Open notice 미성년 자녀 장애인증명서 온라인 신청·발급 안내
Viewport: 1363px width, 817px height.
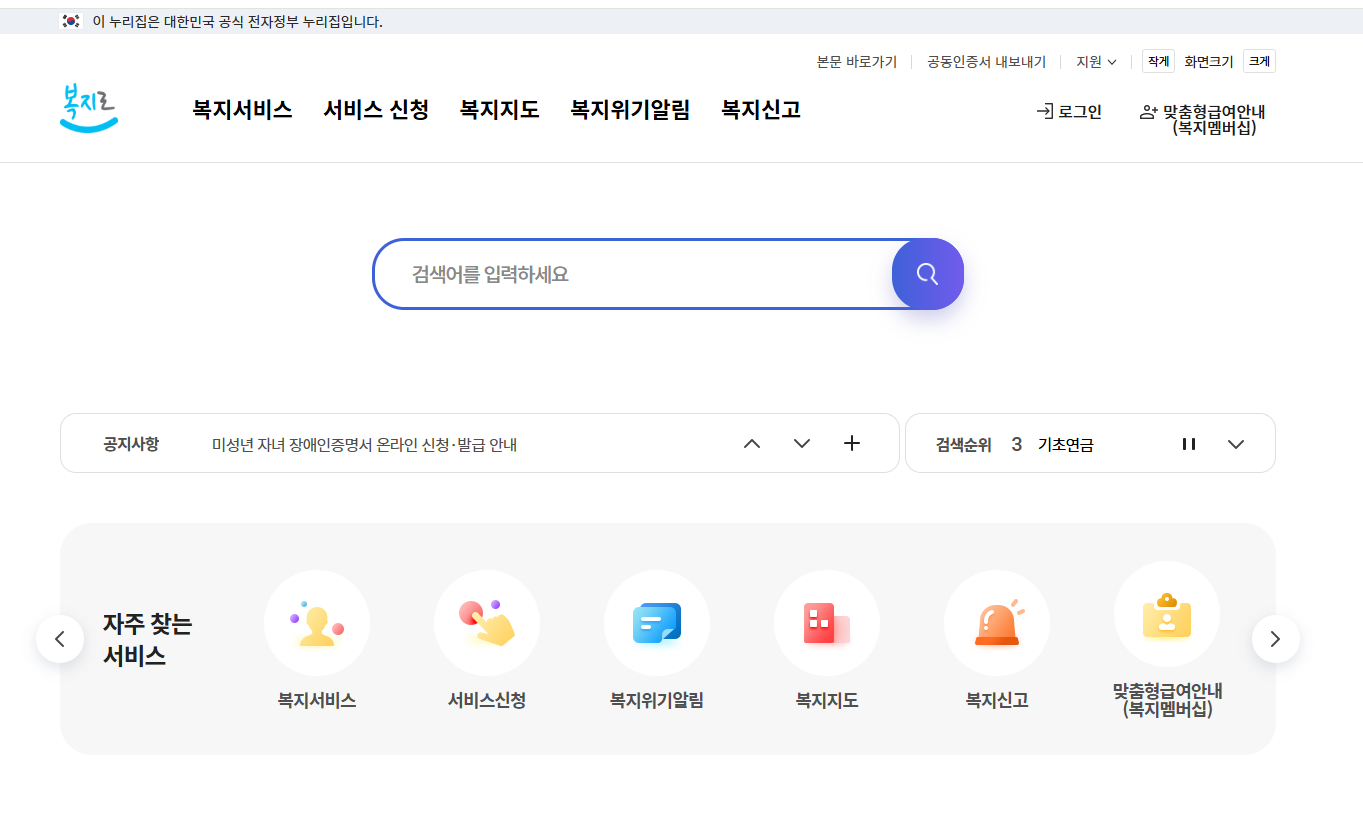364,444
